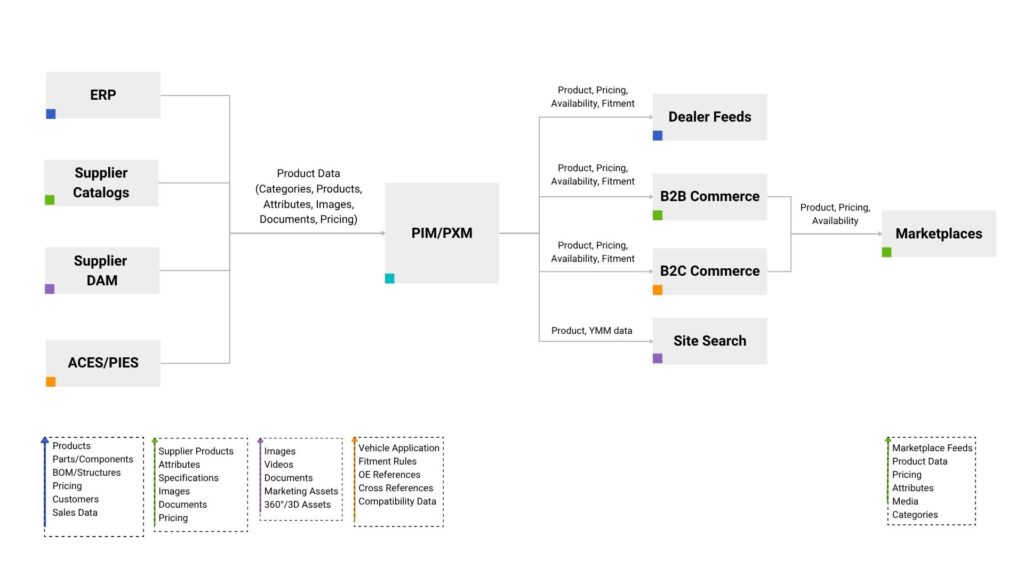Click the blue ERP legend arrow
The height and width of the screenshot is (576, 1024).
[44, 482]
